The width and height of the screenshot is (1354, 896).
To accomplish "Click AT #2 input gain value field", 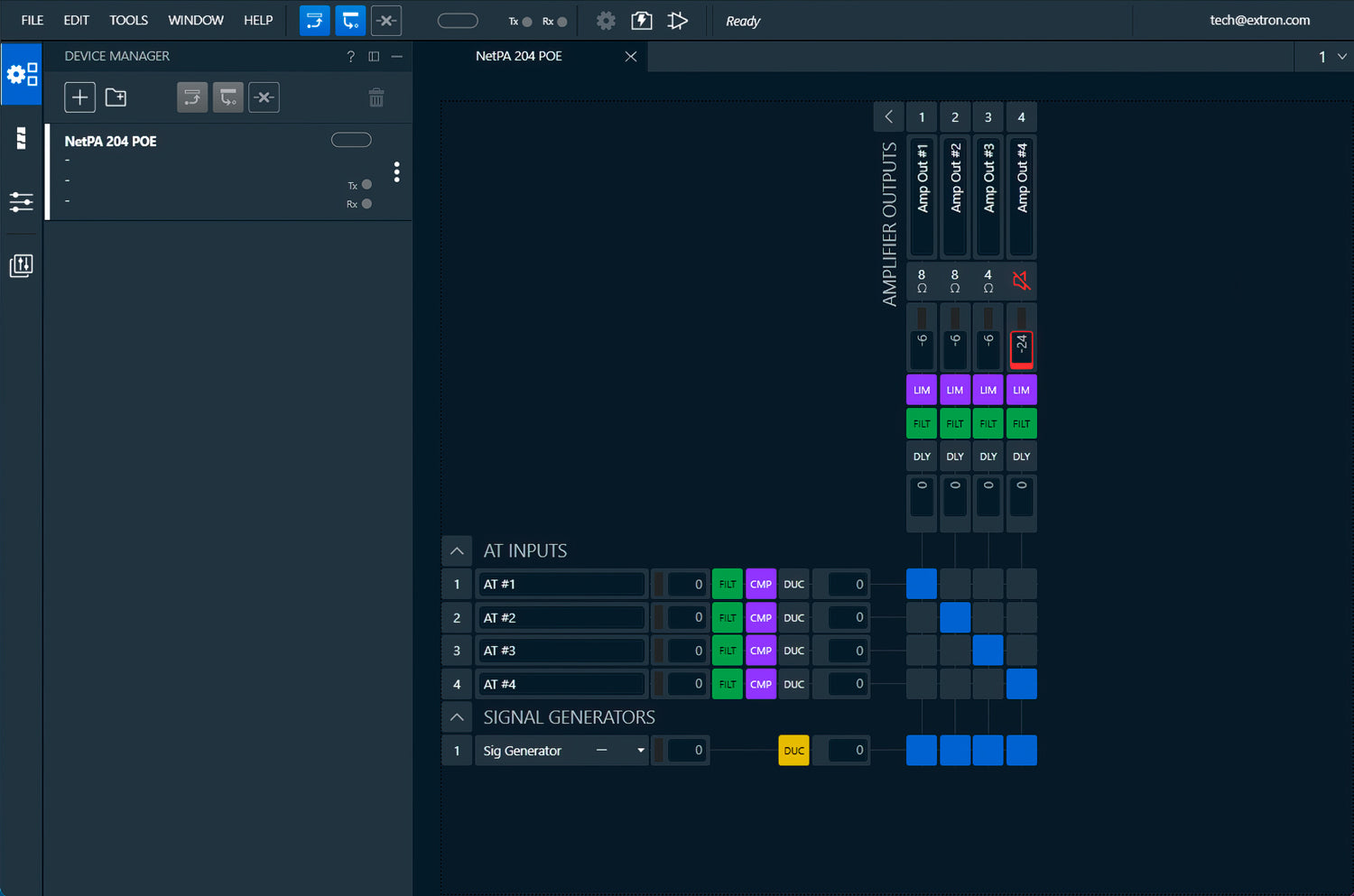I will click(686, 617).
